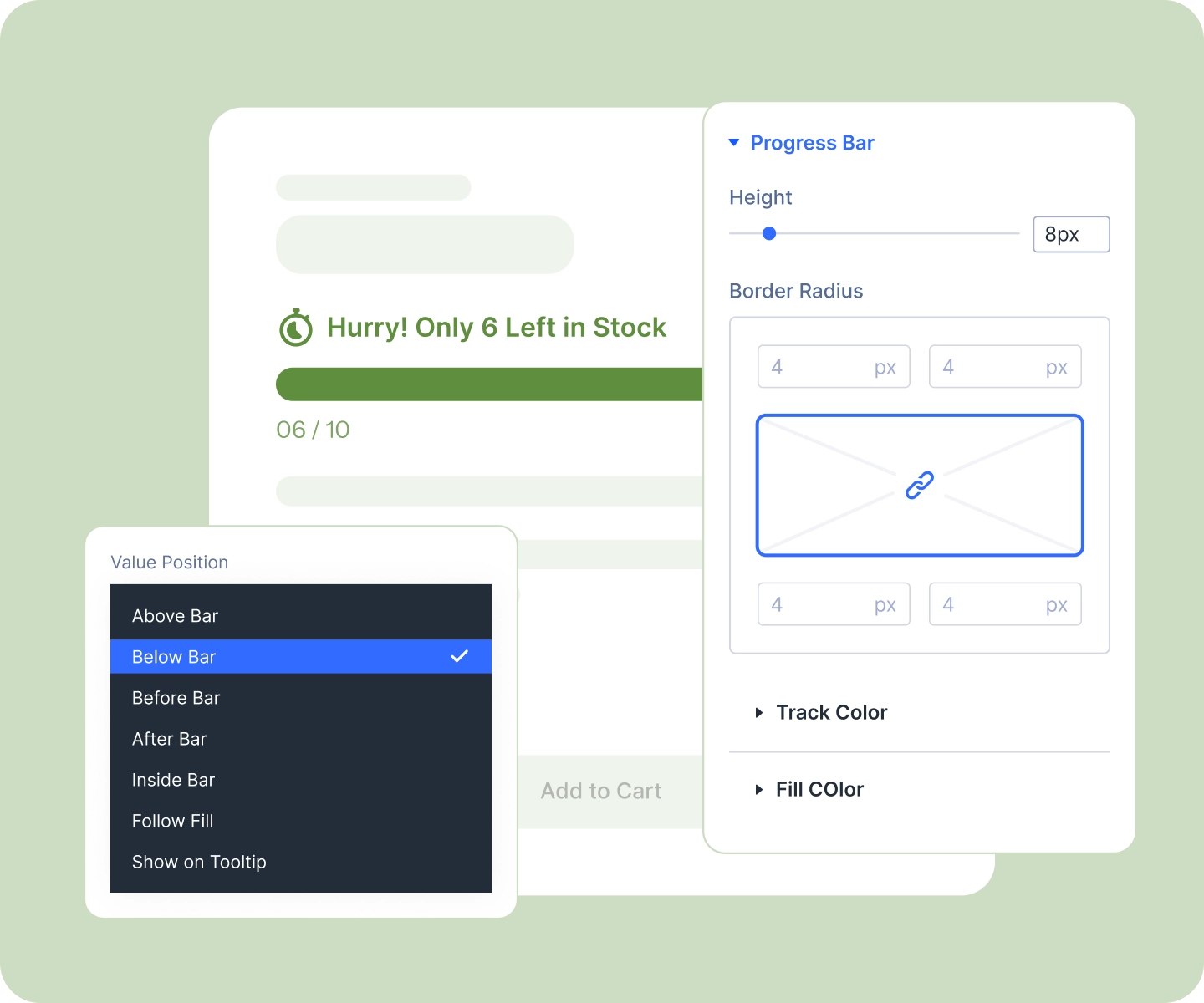1204x1003 pixels.
Task: Click the Height slider handle
Action: point(769,234)
